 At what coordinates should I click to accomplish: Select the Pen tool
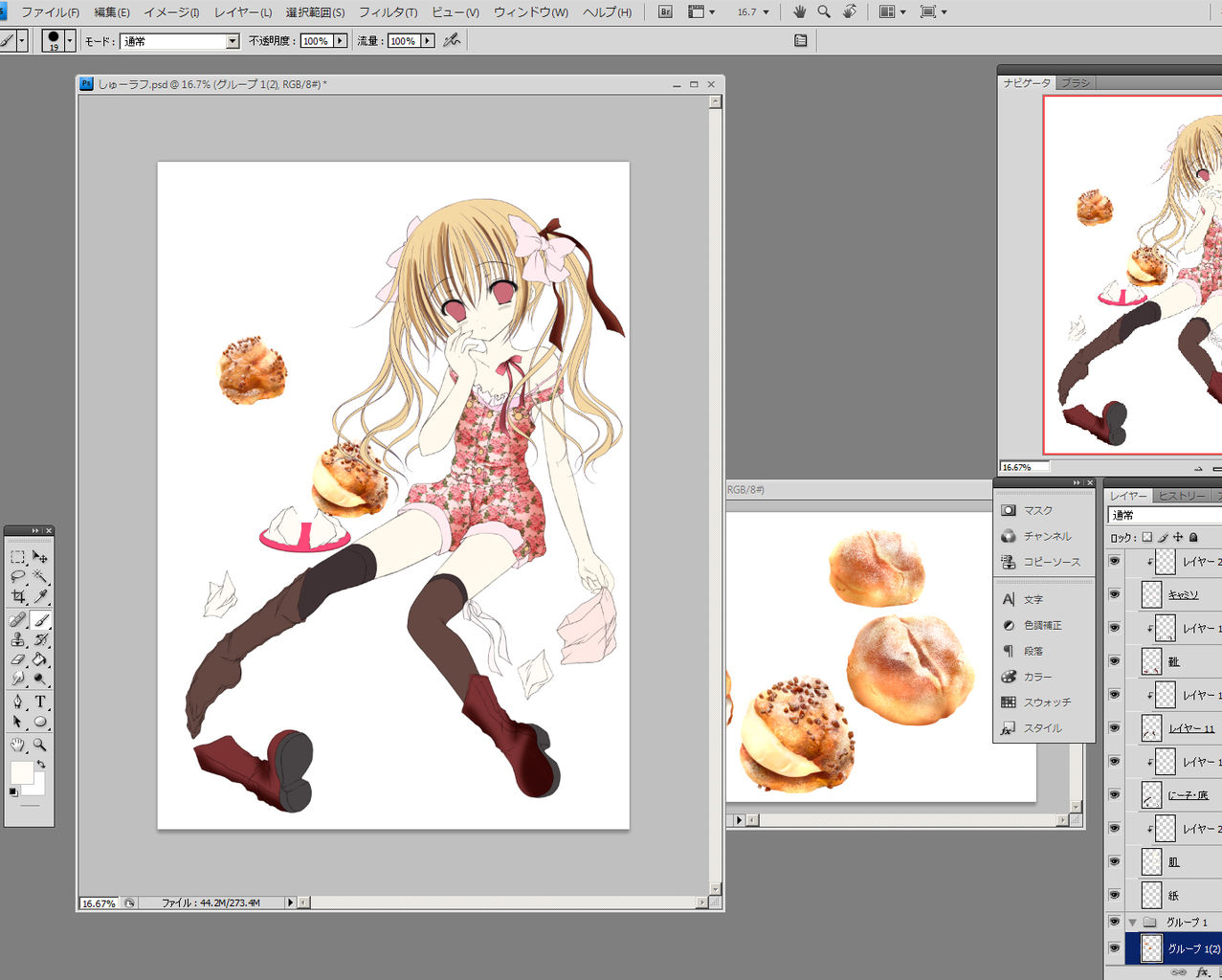pyautogui.click(x=18, y=702)
